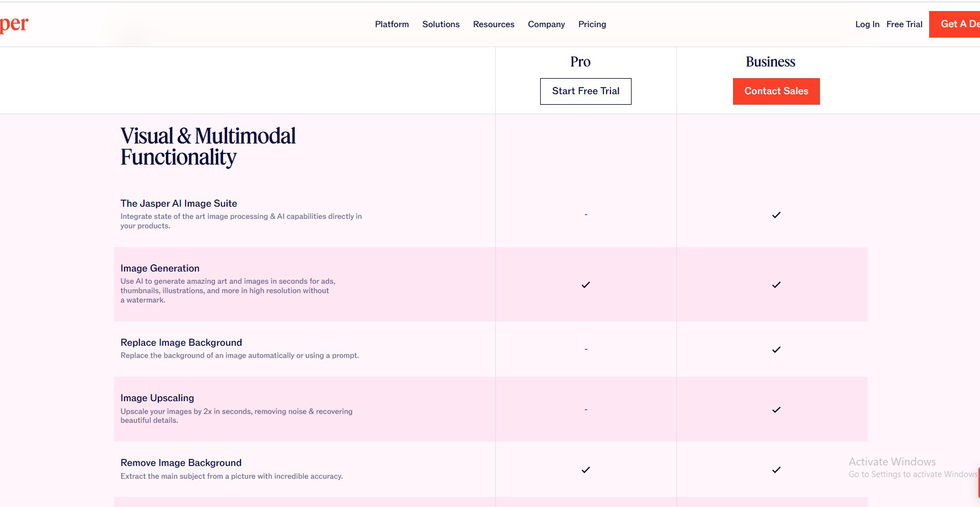
Task: Open the Platform navigation menu
Action: click(x=392, y=24)
